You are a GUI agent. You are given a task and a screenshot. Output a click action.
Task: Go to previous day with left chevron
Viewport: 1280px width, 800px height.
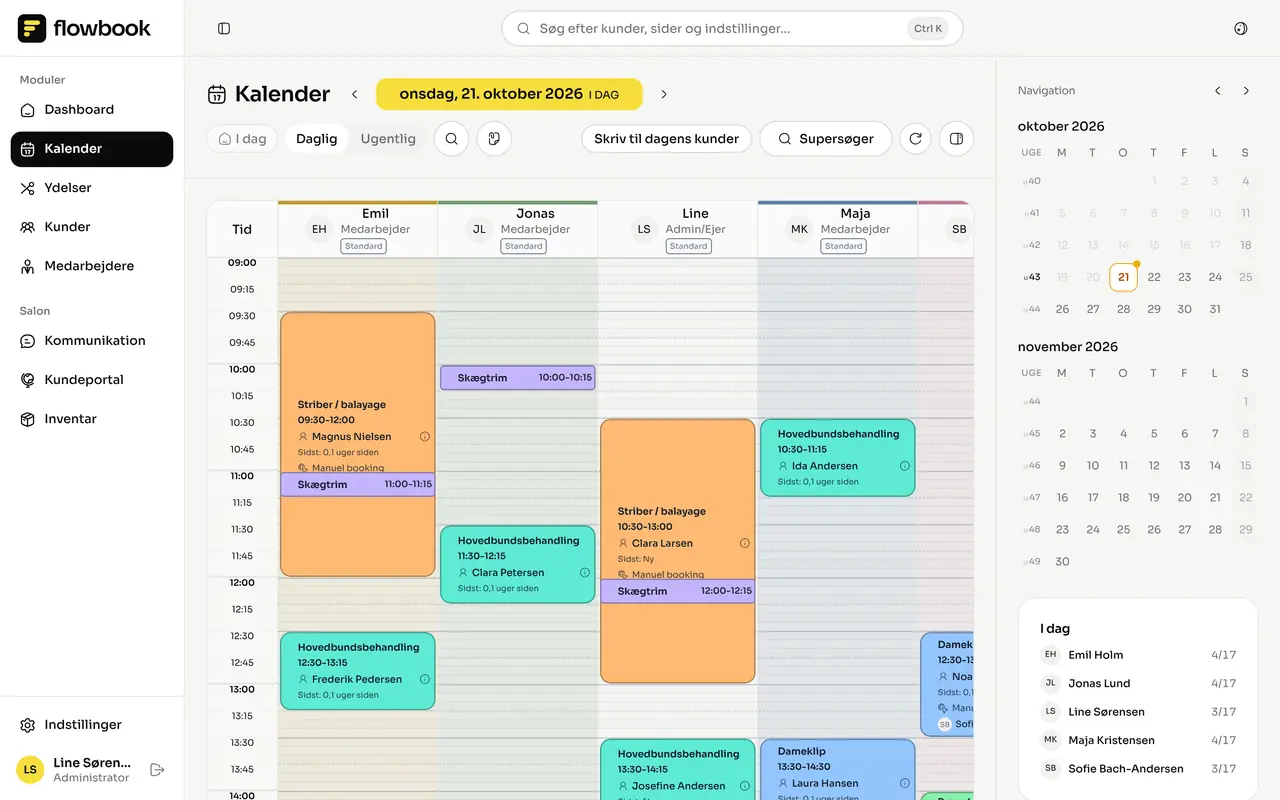355,94
